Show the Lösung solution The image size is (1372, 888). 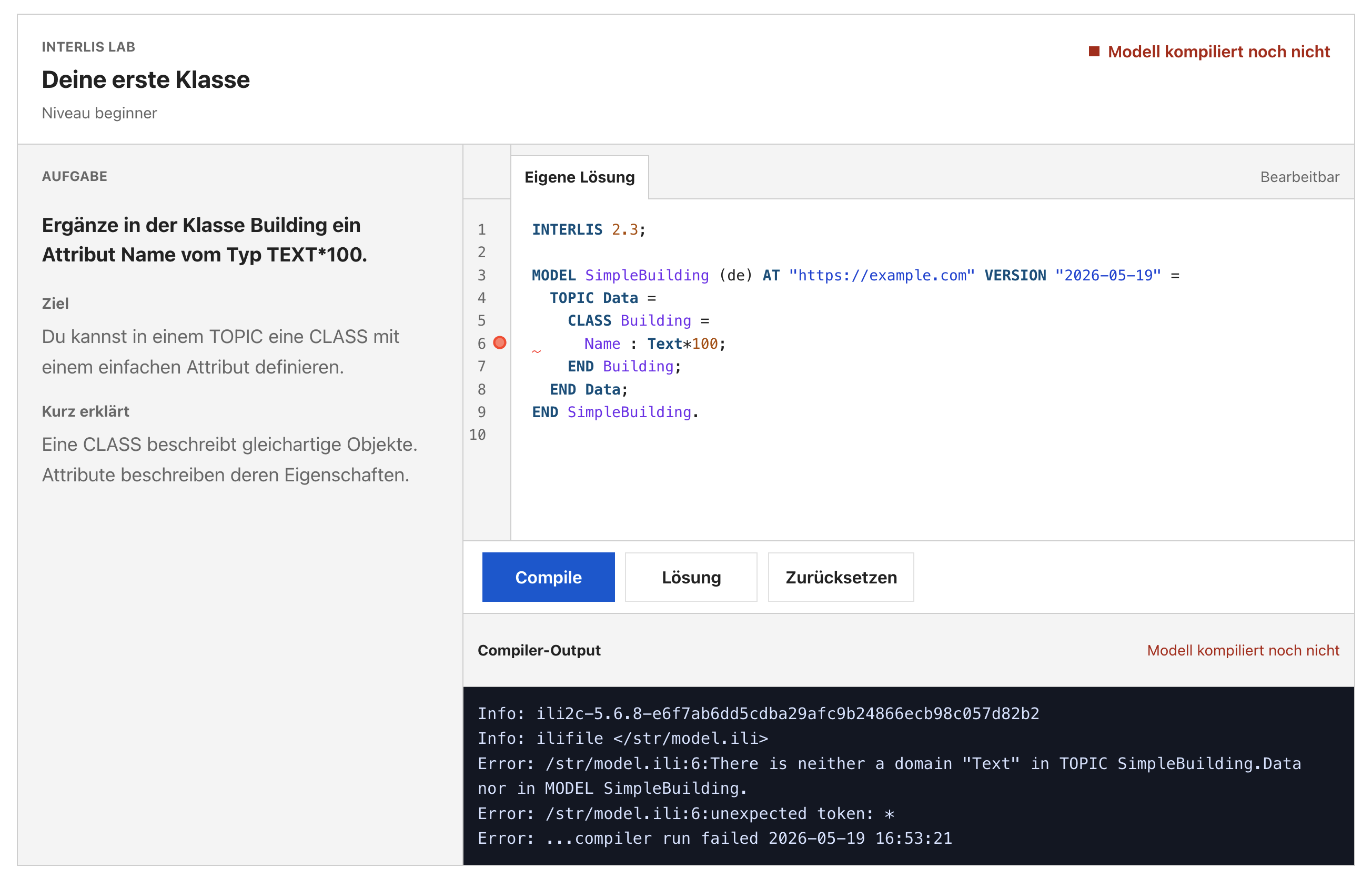691,577
